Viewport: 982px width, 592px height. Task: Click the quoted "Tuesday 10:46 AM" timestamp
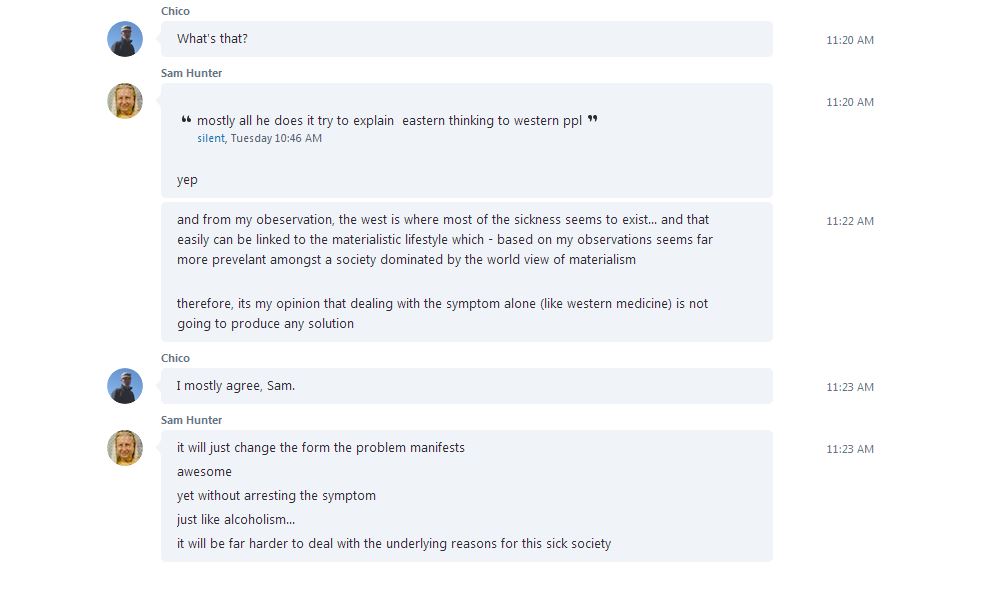(276, 138)
